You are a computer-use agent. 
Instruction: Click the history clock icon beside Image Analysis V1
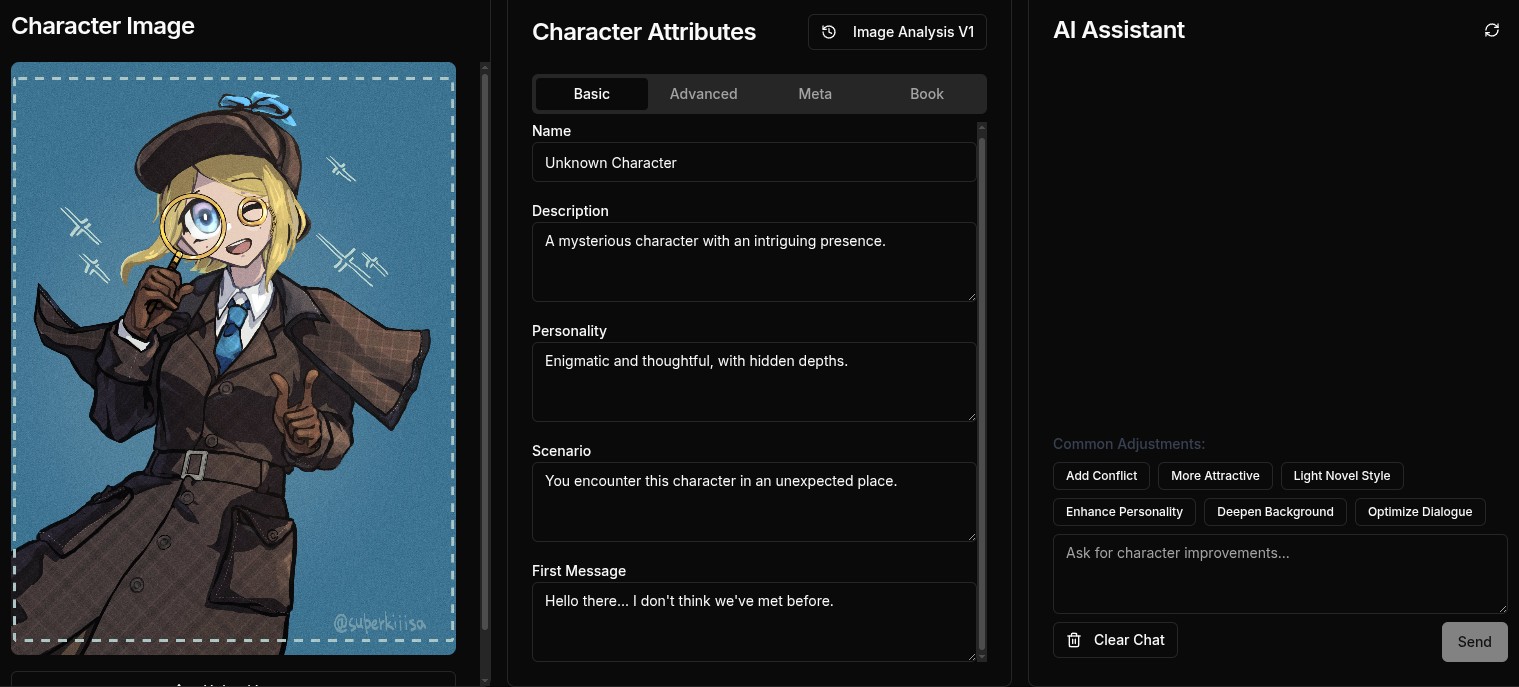829,32
